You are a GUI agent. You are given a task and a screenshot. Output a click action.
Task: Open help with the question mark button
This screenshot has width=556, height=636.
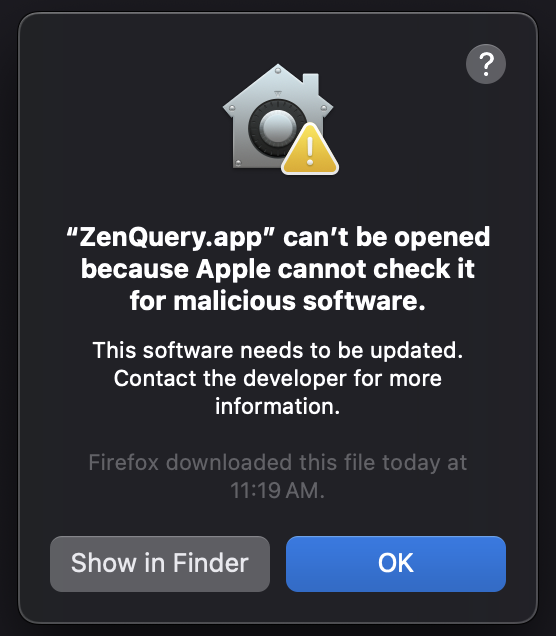[x=485, y=64]
